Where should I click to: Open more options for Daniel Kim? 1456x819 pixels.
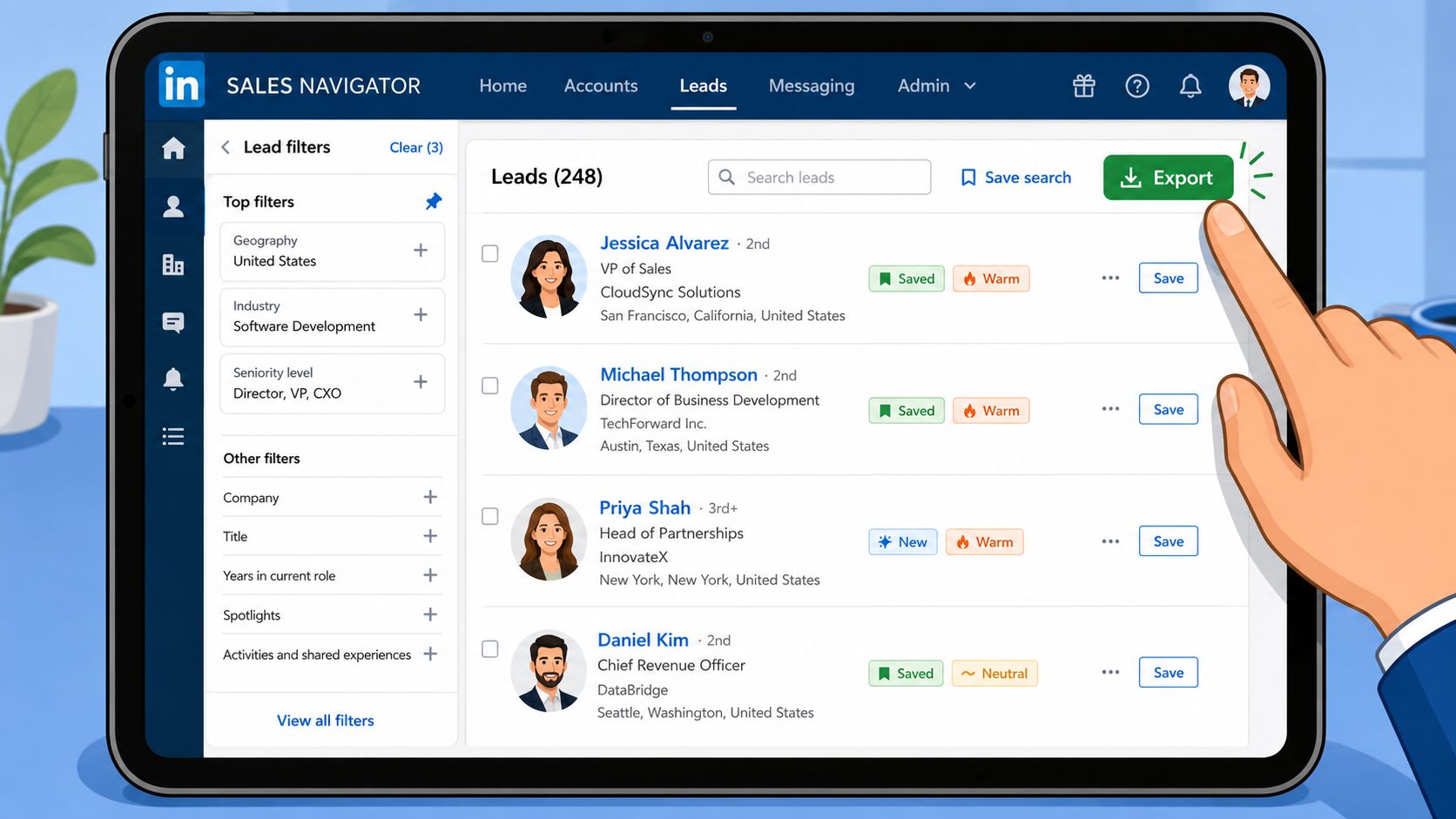click(1110, 672)
